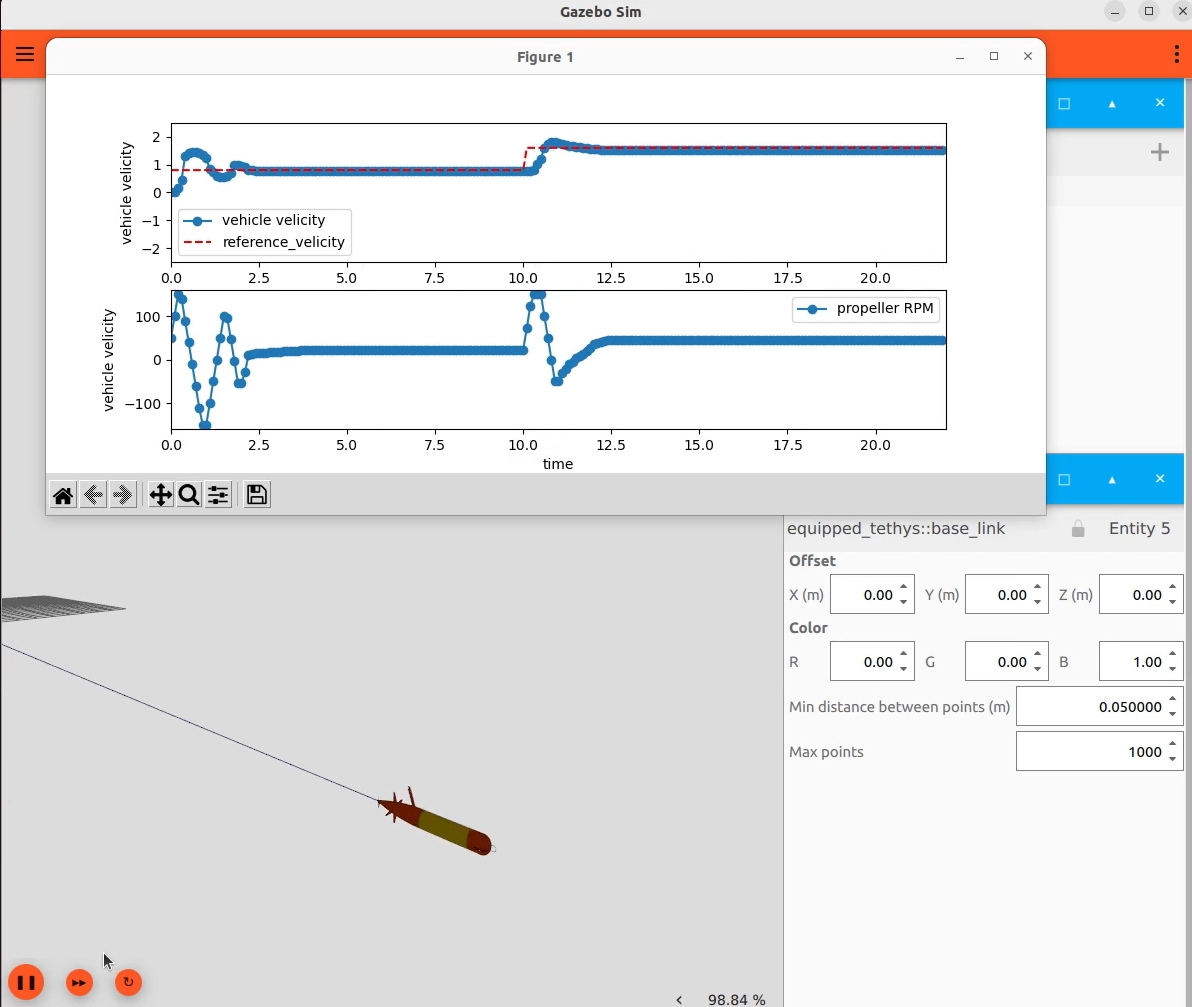Click the plus icon in the right panel

point(1159,152)
